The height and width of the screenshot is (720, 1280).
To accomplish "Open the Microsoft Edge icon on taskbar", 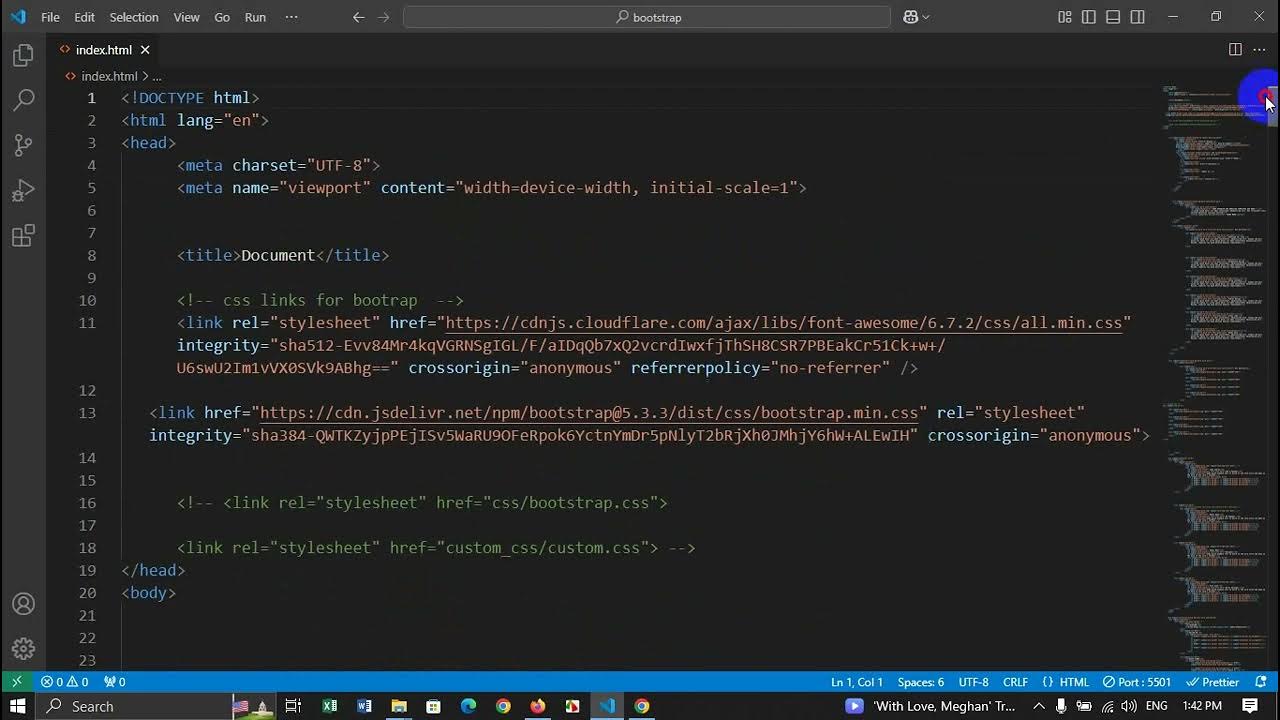I will 468,706.
